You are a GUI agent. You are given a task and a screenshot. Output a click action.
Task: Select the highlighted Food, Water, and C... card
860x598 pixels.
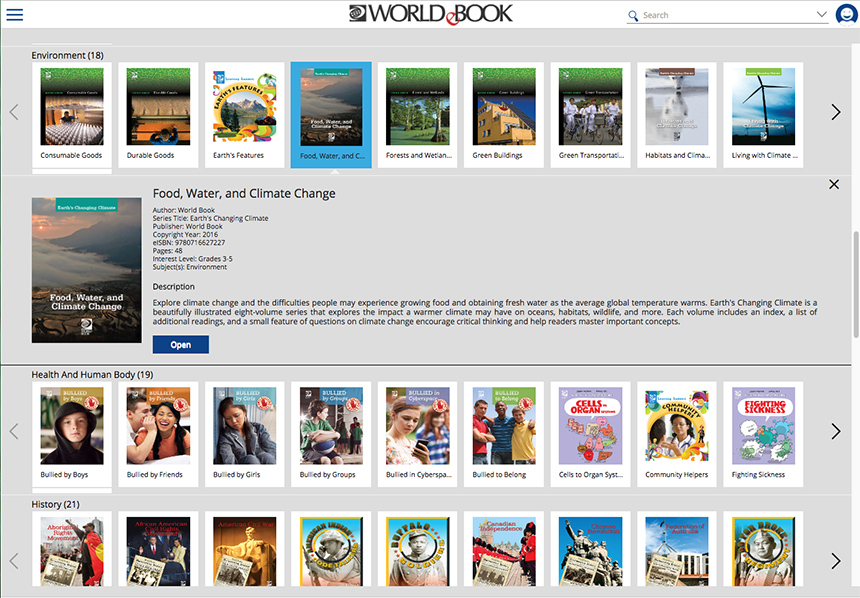tap(331, 115)
